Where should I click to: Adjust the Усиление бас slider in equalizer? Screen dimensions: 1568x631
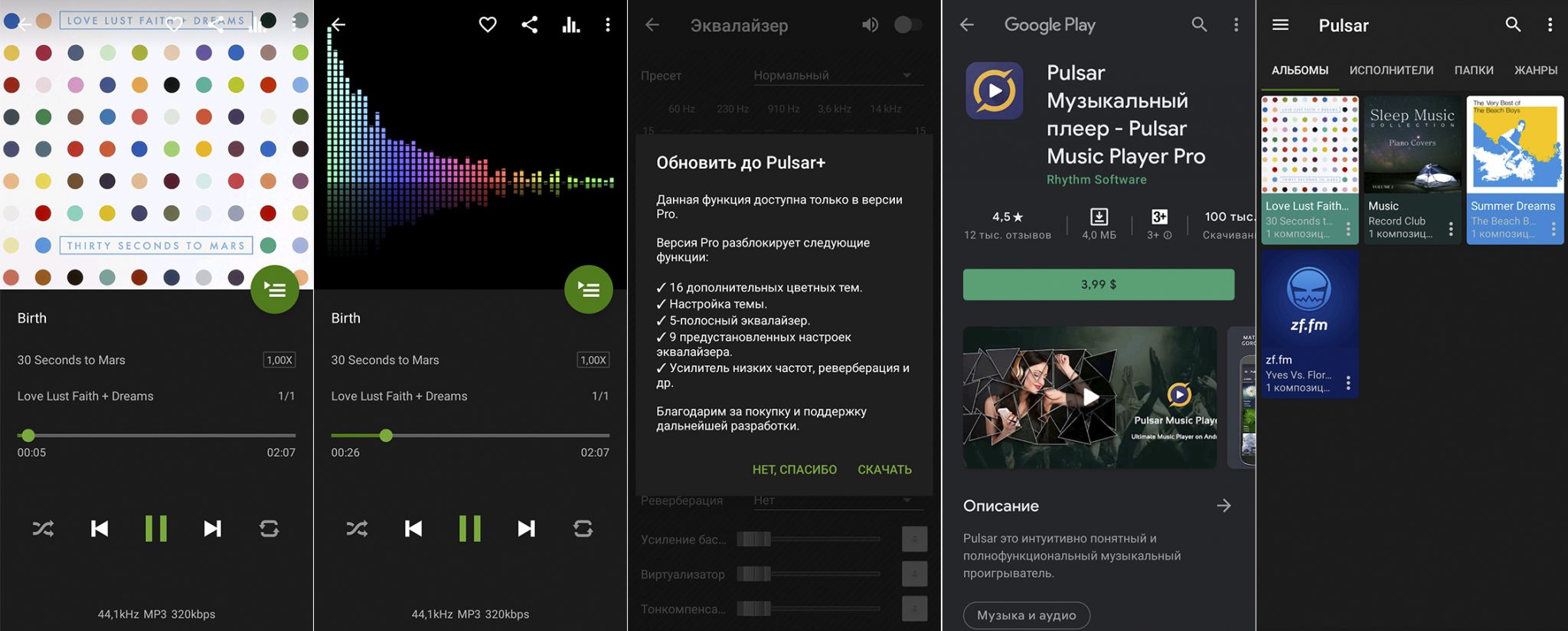coord(808,539)
